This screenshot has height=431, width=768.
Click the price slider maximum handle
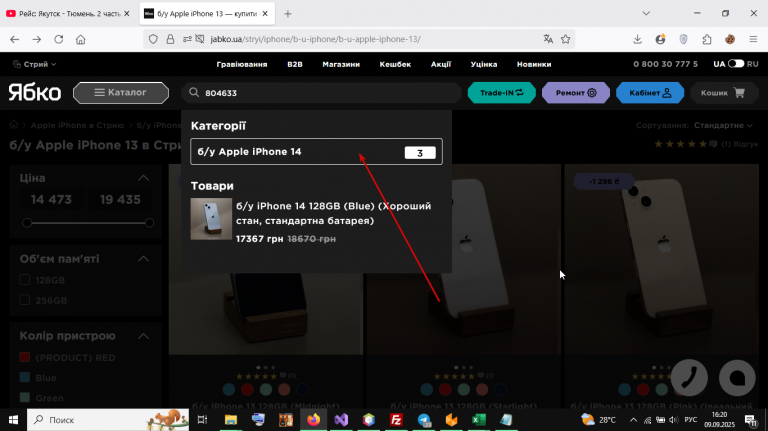point(149,223)
